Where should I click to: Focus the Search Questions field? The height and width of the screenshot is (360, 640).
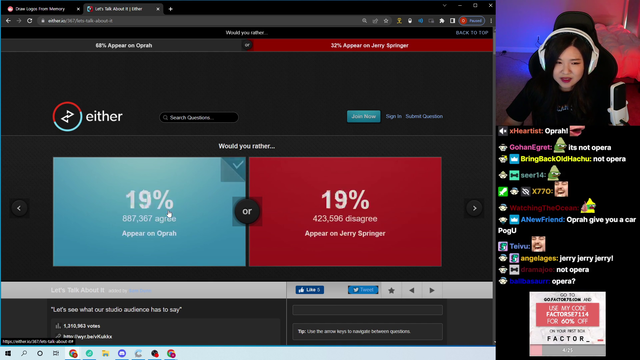point(199,118)
